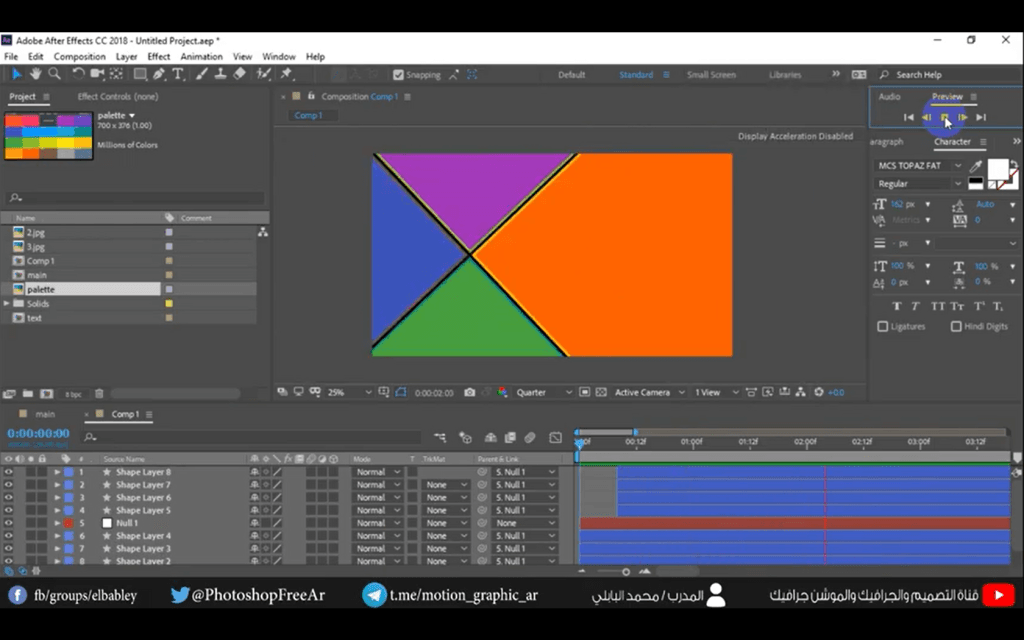Switch to the Libraries workspace
1024x640 pixels.
pyautogui.click(x=785, y=74)
